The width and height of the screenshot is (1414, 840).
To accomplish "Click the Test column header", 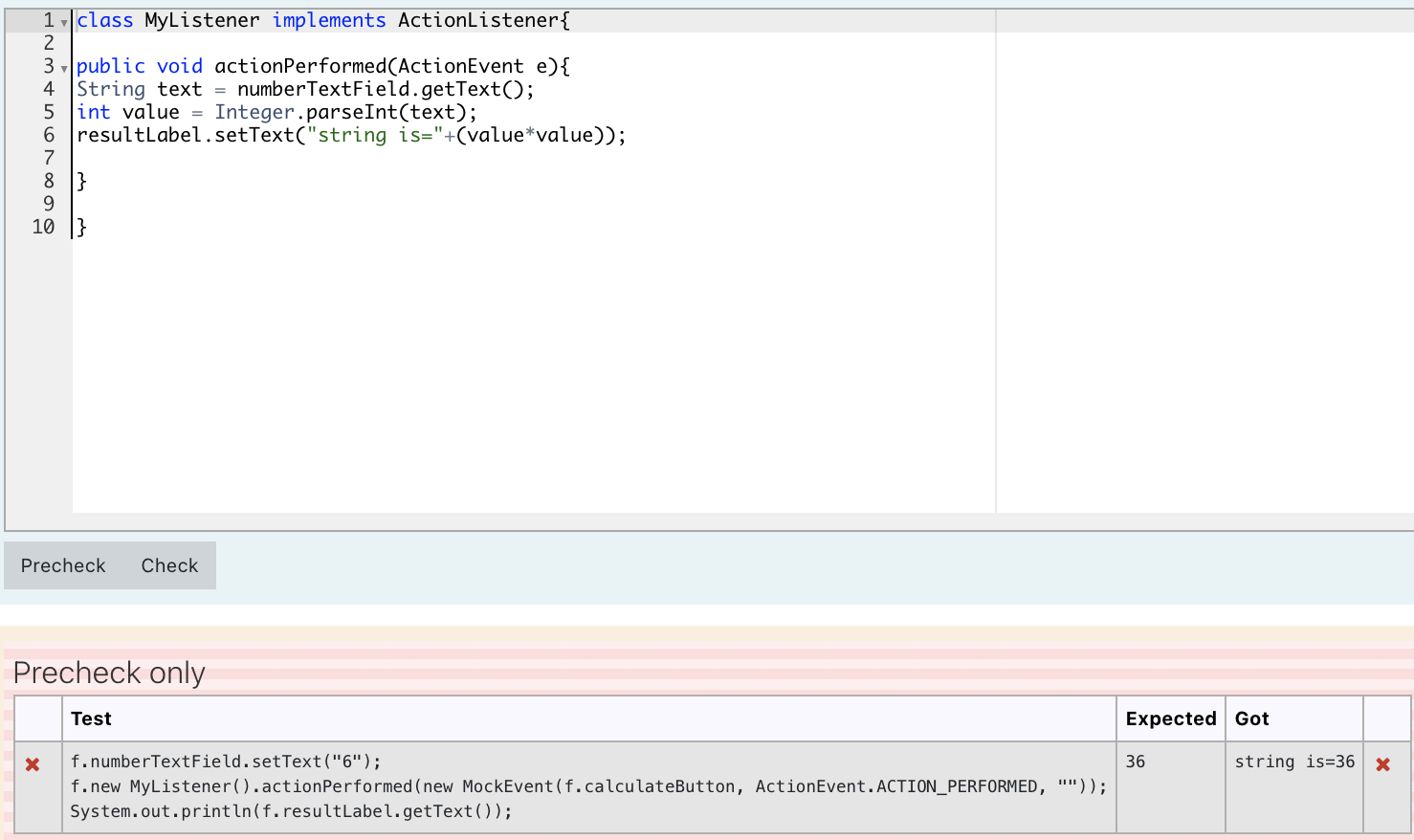I will [x=92, y=718].
